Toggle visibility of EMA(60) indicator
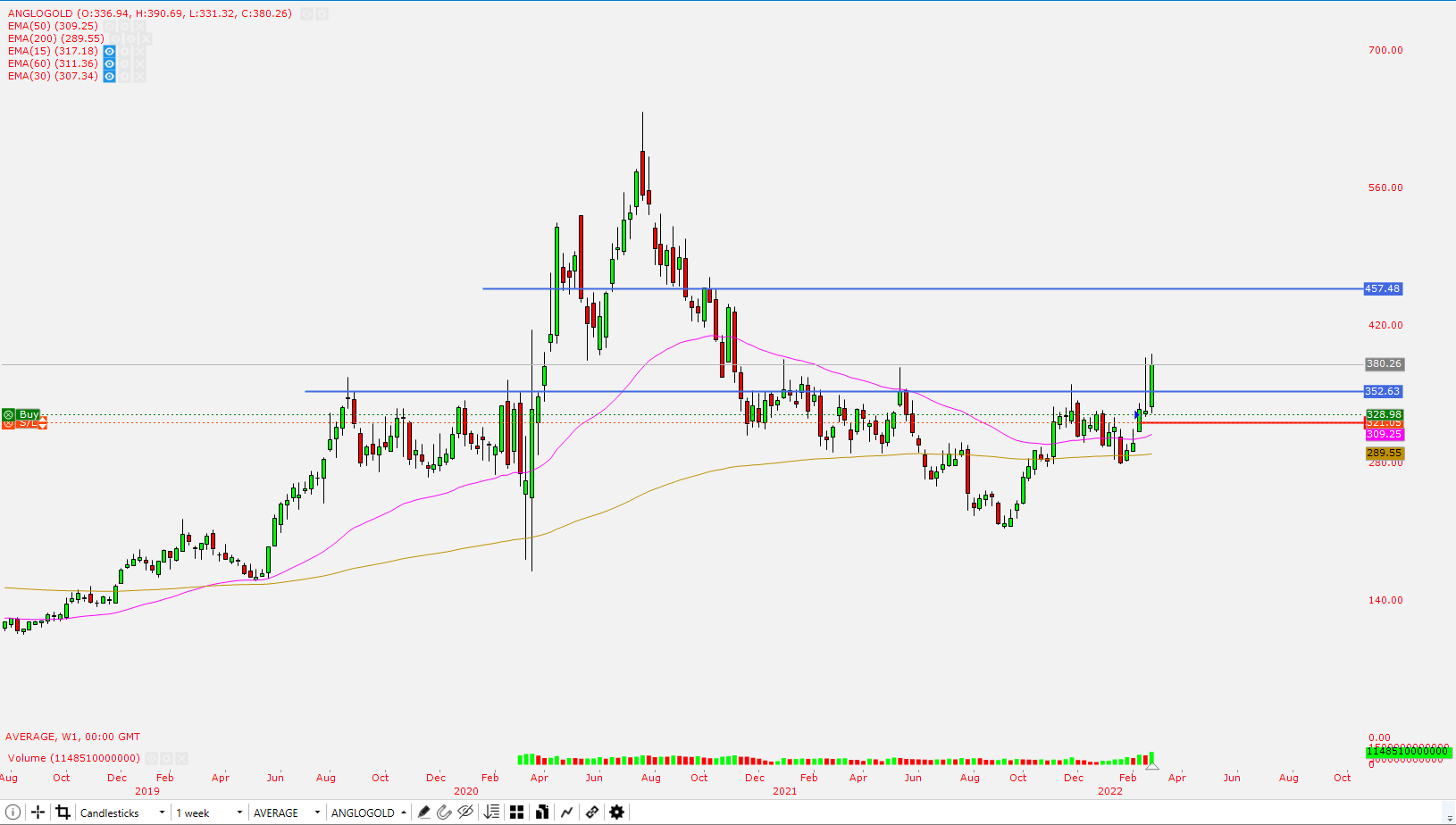Image resolution: width=1456 pixels, height=825 pixels. coord(109,63)
